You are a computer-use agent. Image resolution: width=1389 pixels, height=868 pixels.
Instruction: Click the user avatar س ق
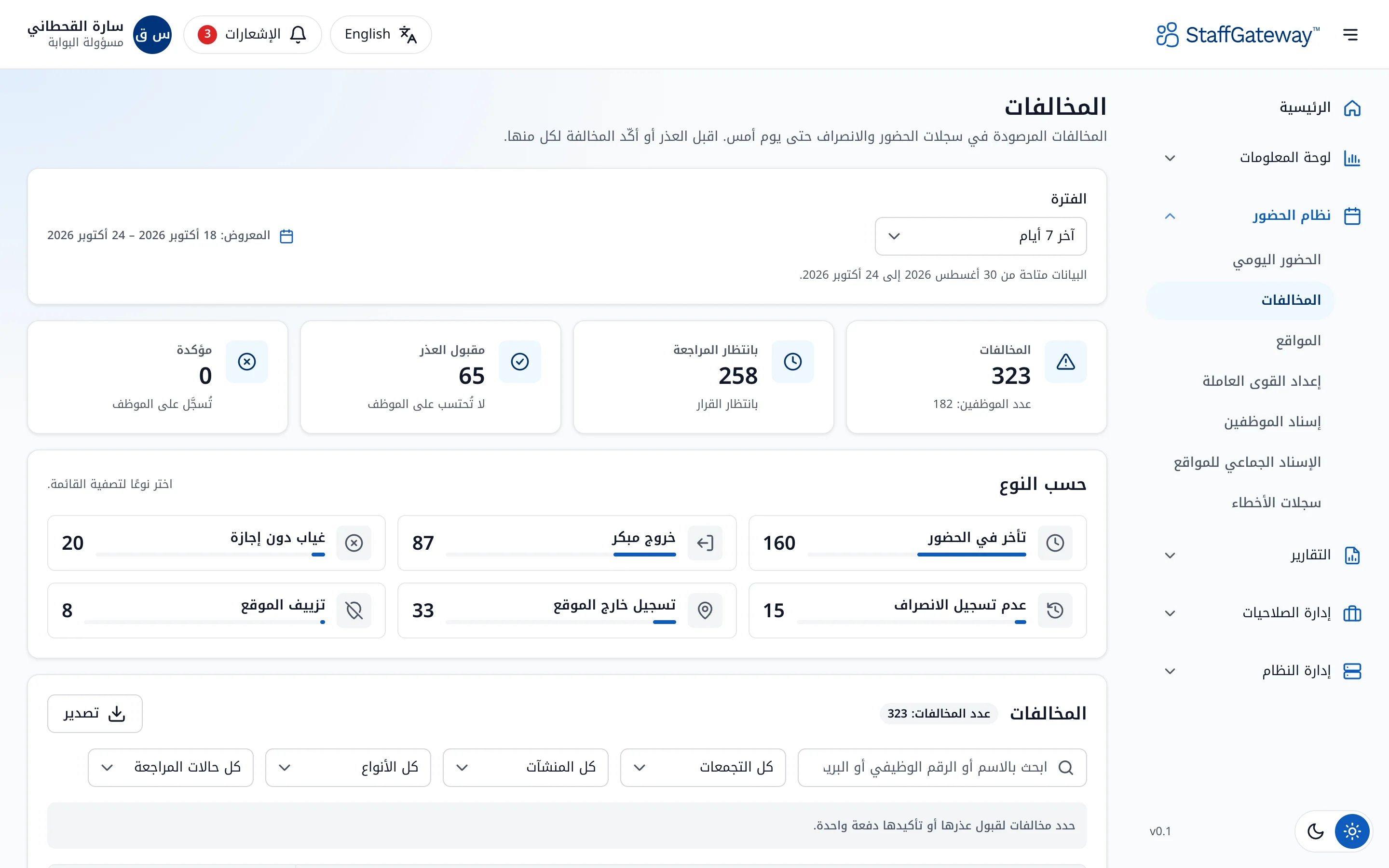point(152,34)
